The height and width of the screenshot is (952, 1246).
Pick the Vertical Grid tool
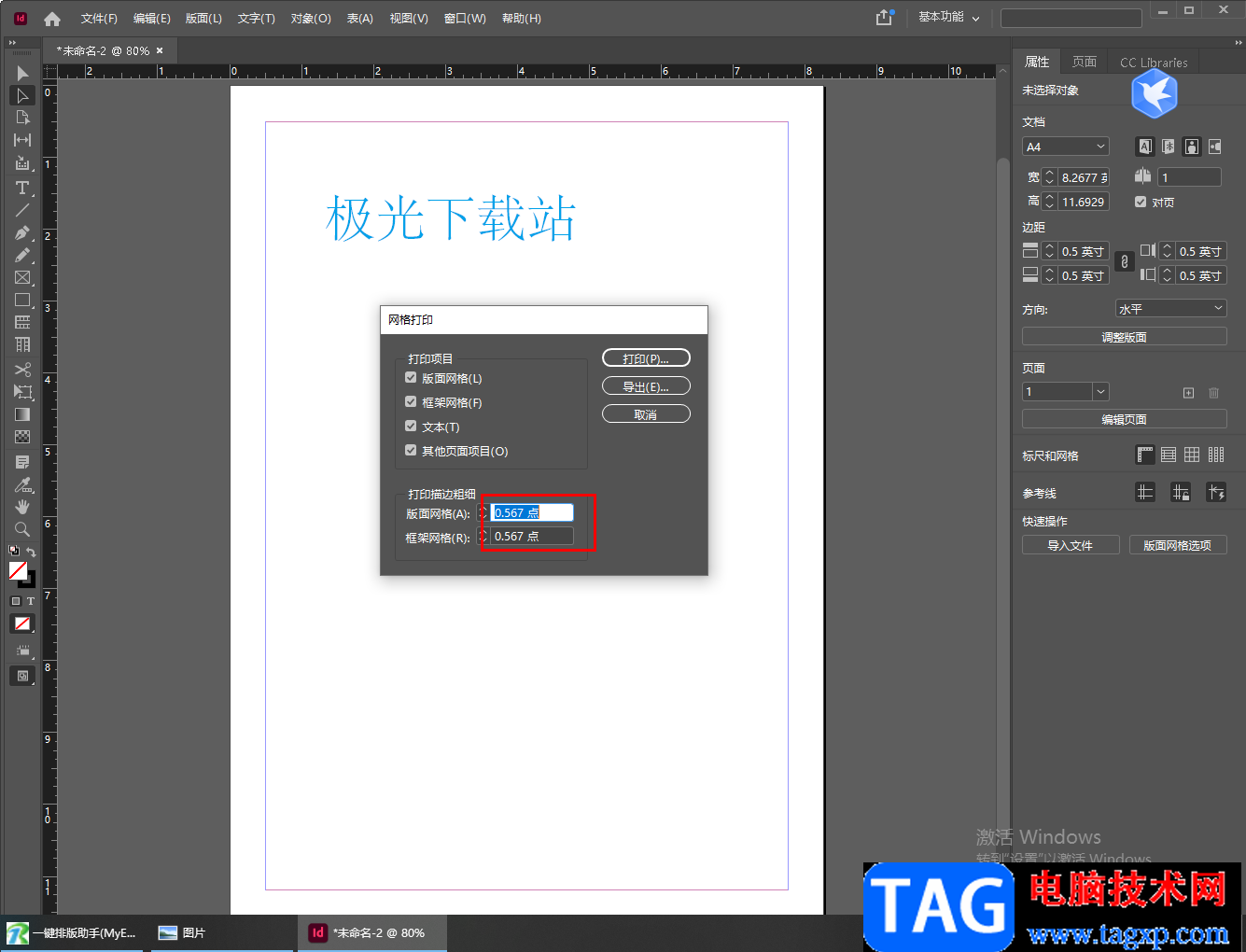22,344
